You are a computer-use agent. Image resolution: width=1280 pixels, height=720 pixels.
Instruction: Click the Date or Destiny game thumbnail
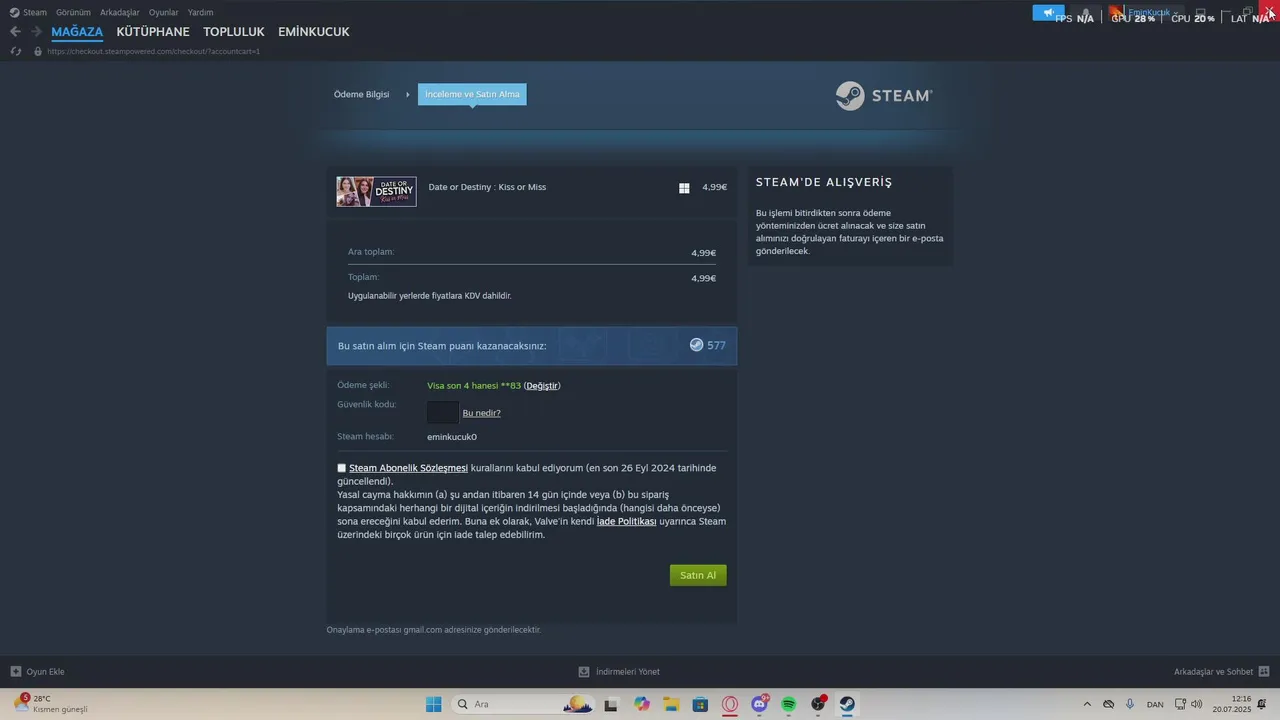(x=376, y=192)
